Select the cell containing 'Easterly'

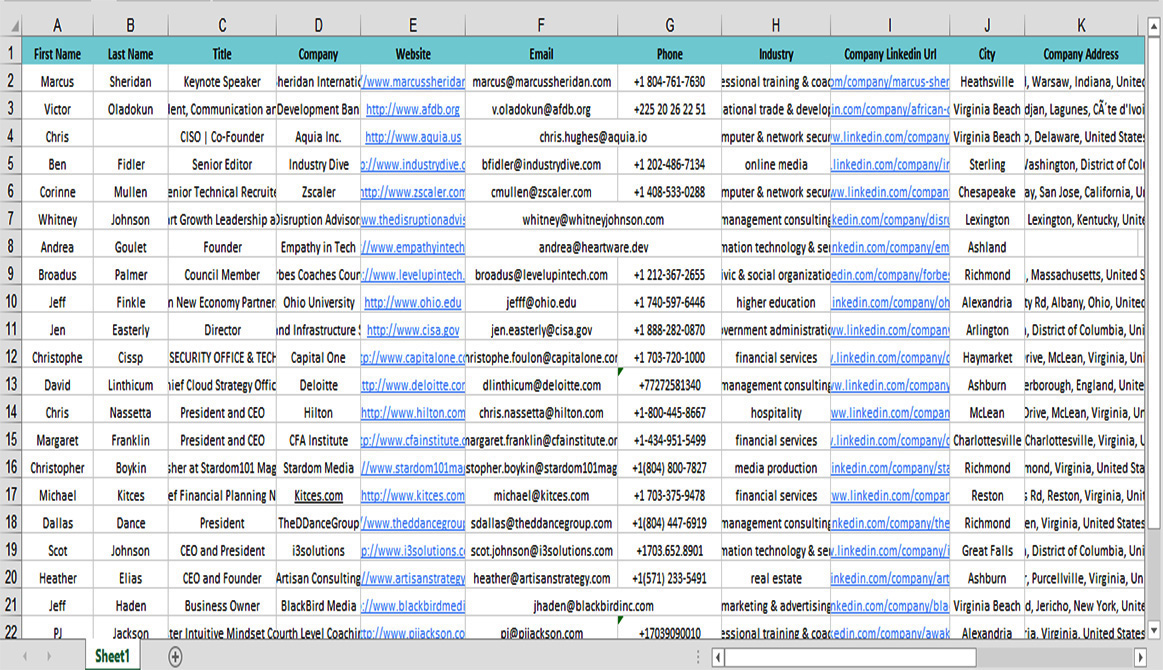(131, 329)
